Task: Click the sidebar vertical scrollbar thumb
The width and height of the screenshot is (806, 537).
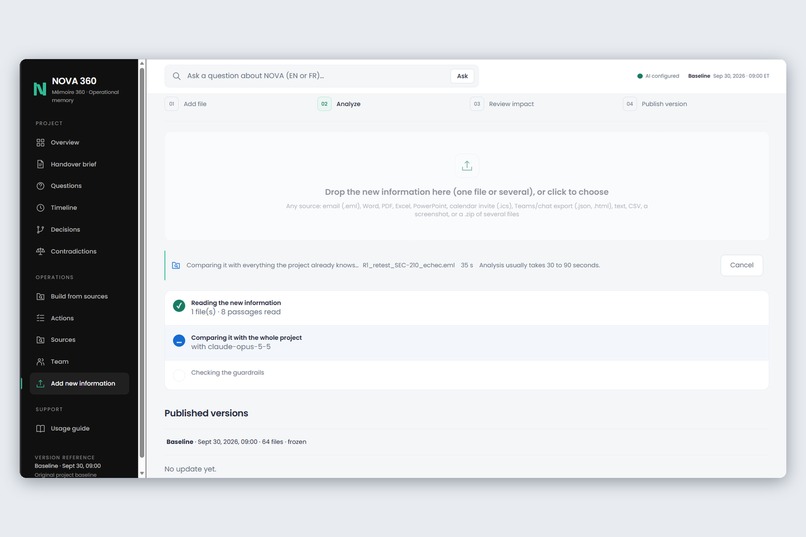Action: (142, 262)
